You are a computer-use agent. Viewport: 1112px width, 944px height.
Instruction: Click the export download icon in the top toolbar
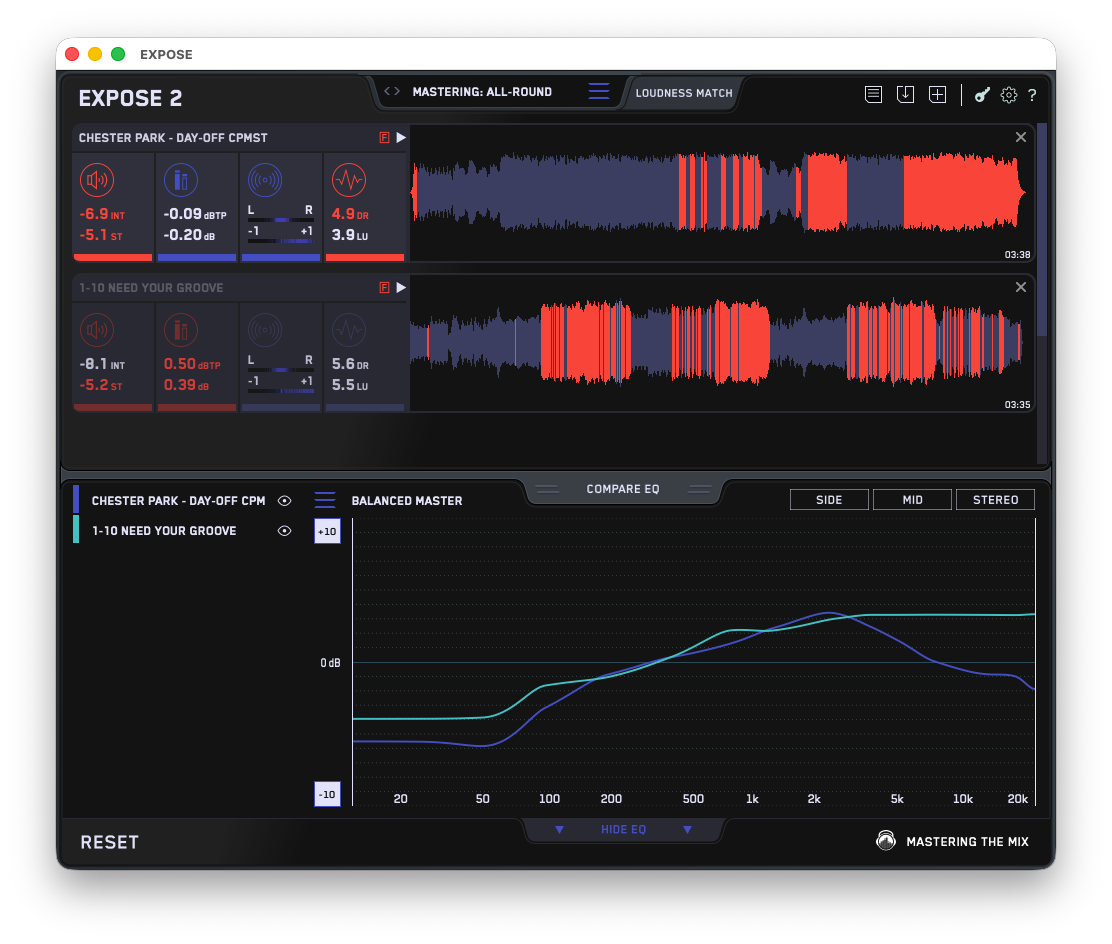tap(906, 94)
